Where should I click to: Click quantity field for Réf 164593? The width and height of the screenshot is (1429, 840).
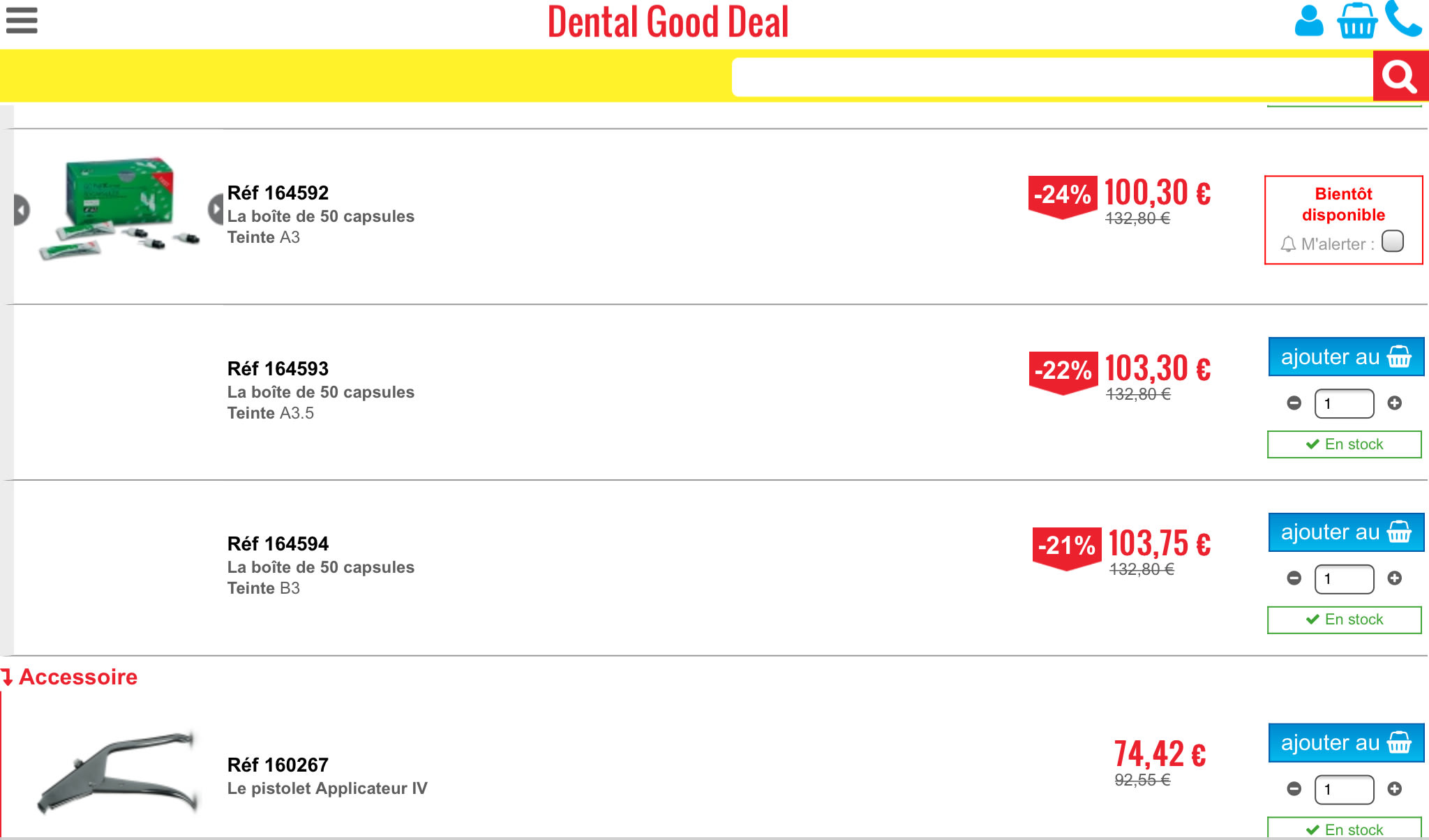point(1344,404)
